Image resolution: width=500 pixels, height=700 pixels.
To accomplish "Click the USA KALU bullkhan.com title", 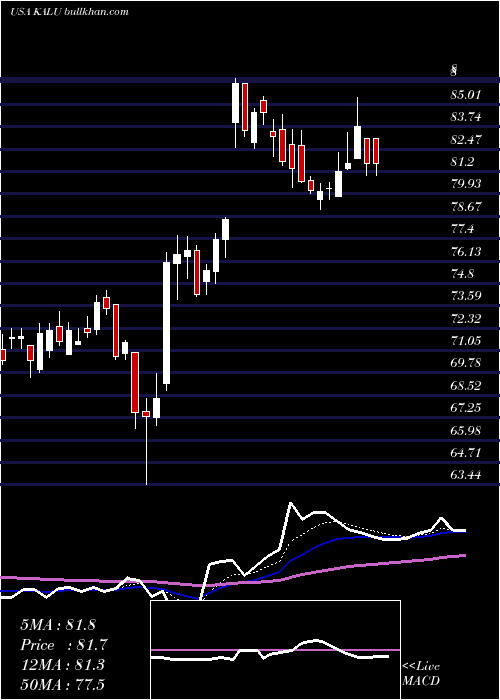I will tap(69, 12).
